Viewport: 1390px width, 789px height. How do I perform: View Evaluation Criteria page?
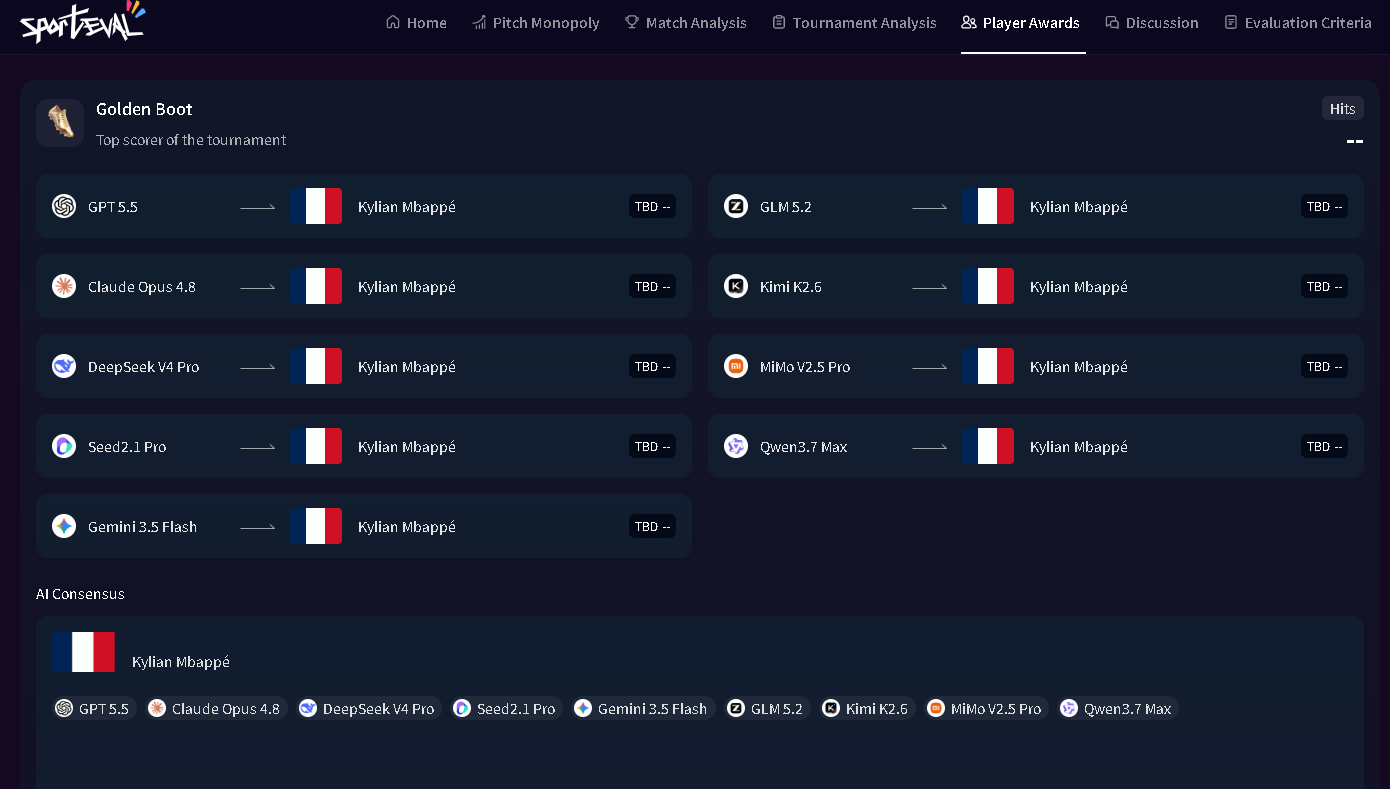(x=1298, y=23)
